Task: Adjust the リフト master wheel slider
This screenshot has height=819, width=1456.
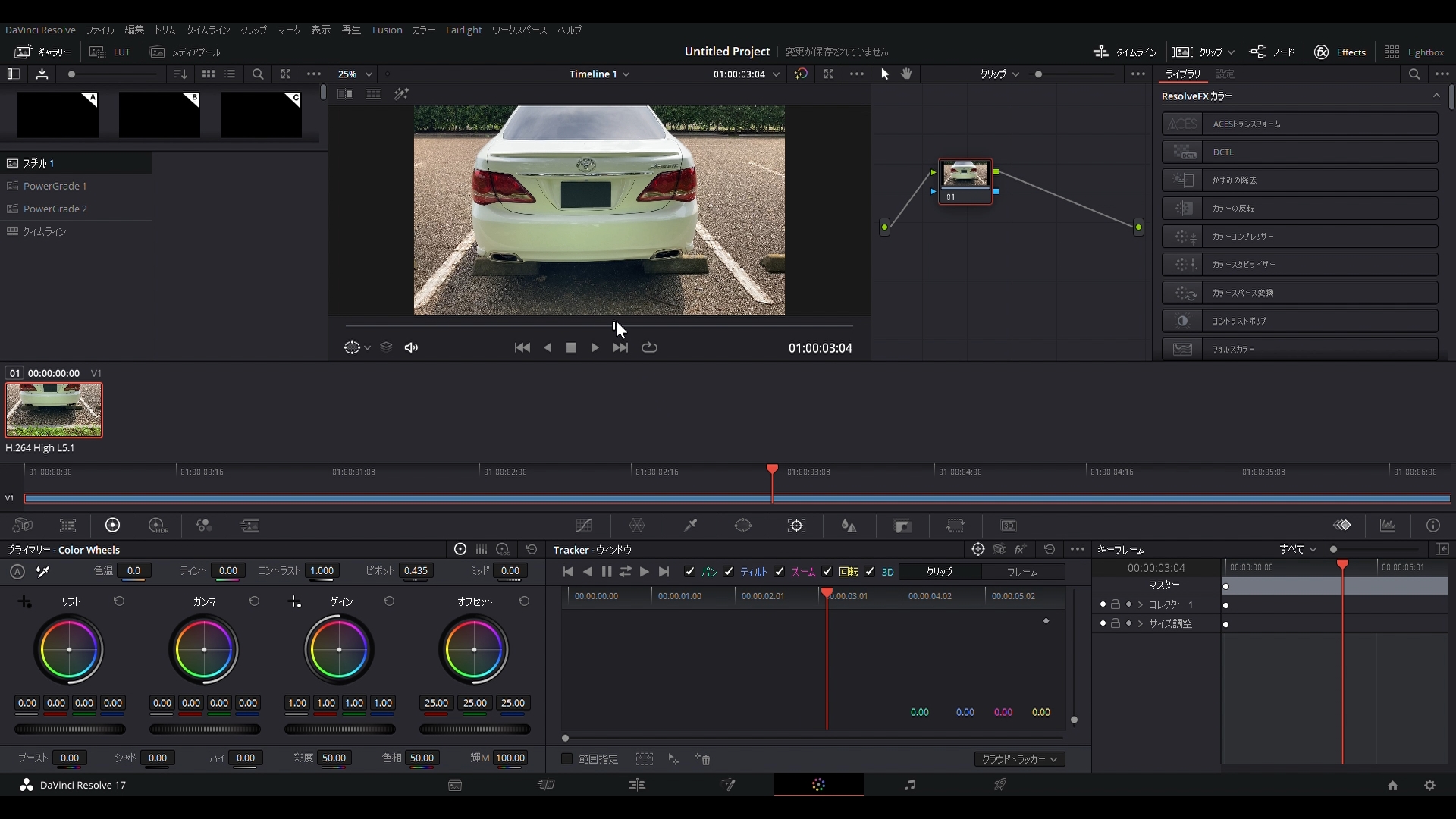Action: point(70,730)
